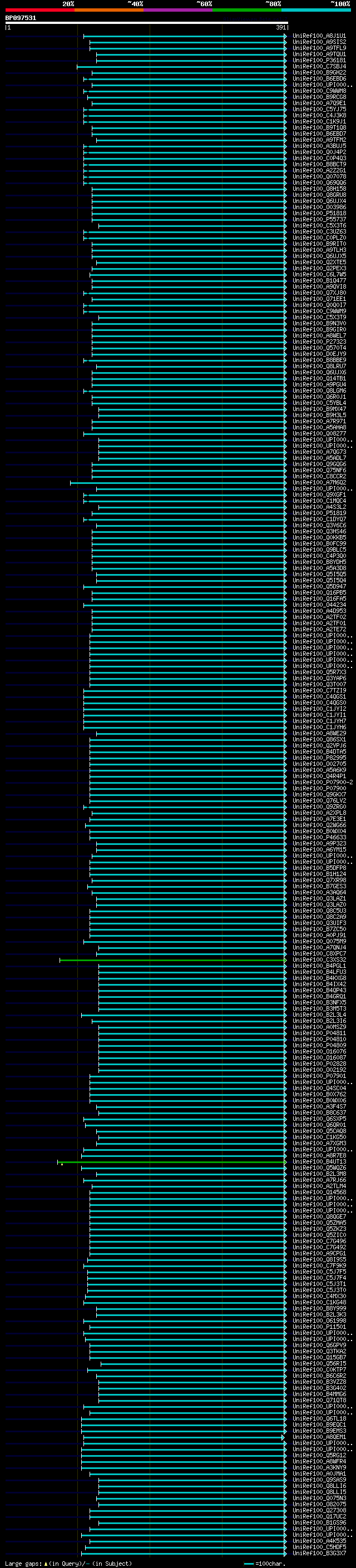
Task: Click the UniRef100_Q8H158 label
Action: 319,189
